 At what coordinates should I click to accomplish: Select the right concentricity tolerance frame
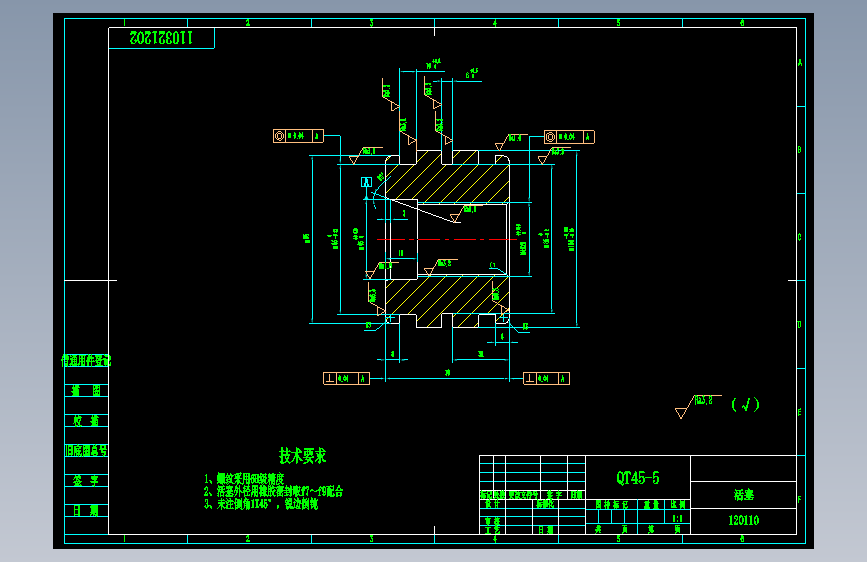point(569,137)
